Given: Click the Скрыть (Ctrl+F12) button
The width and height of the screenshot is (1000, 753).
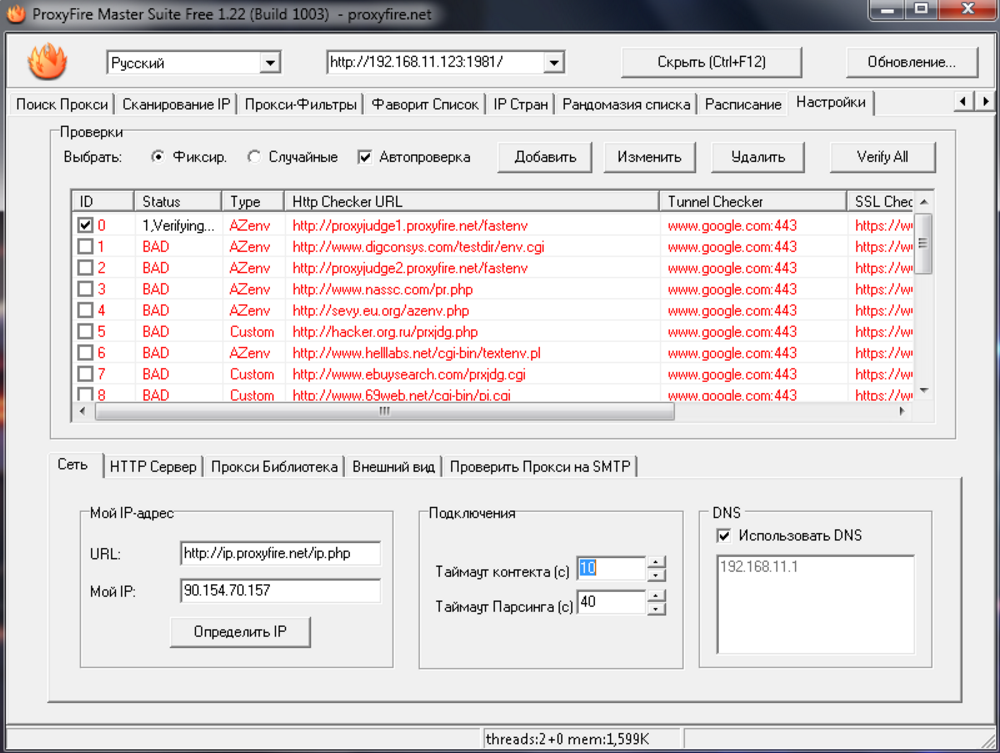Looking at the screenshot, I should click(712, 62).
